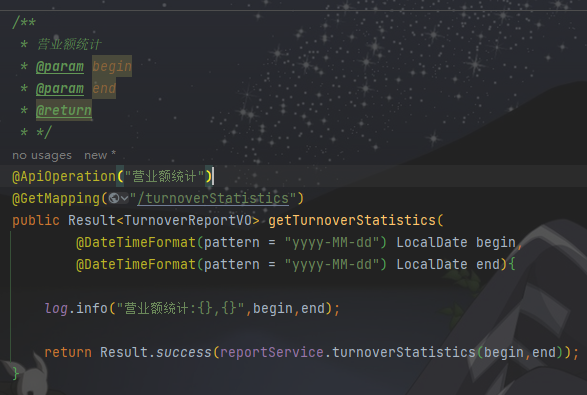Click @param begin in the Javadoc
This screenshot has height=395, width=587.
tap(84, 66)
